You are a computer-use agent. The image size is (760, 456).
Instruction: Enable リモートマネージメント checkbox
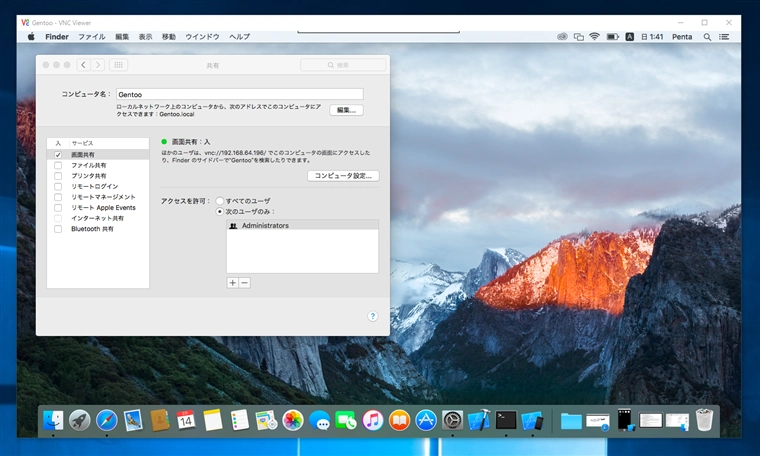tap(58, 197)
